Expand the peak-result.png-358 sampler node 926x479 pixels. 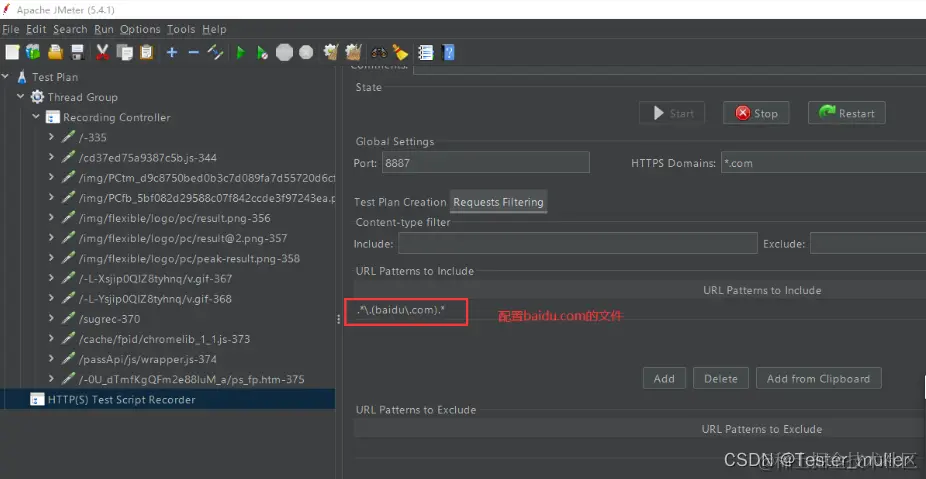[51, 259]
